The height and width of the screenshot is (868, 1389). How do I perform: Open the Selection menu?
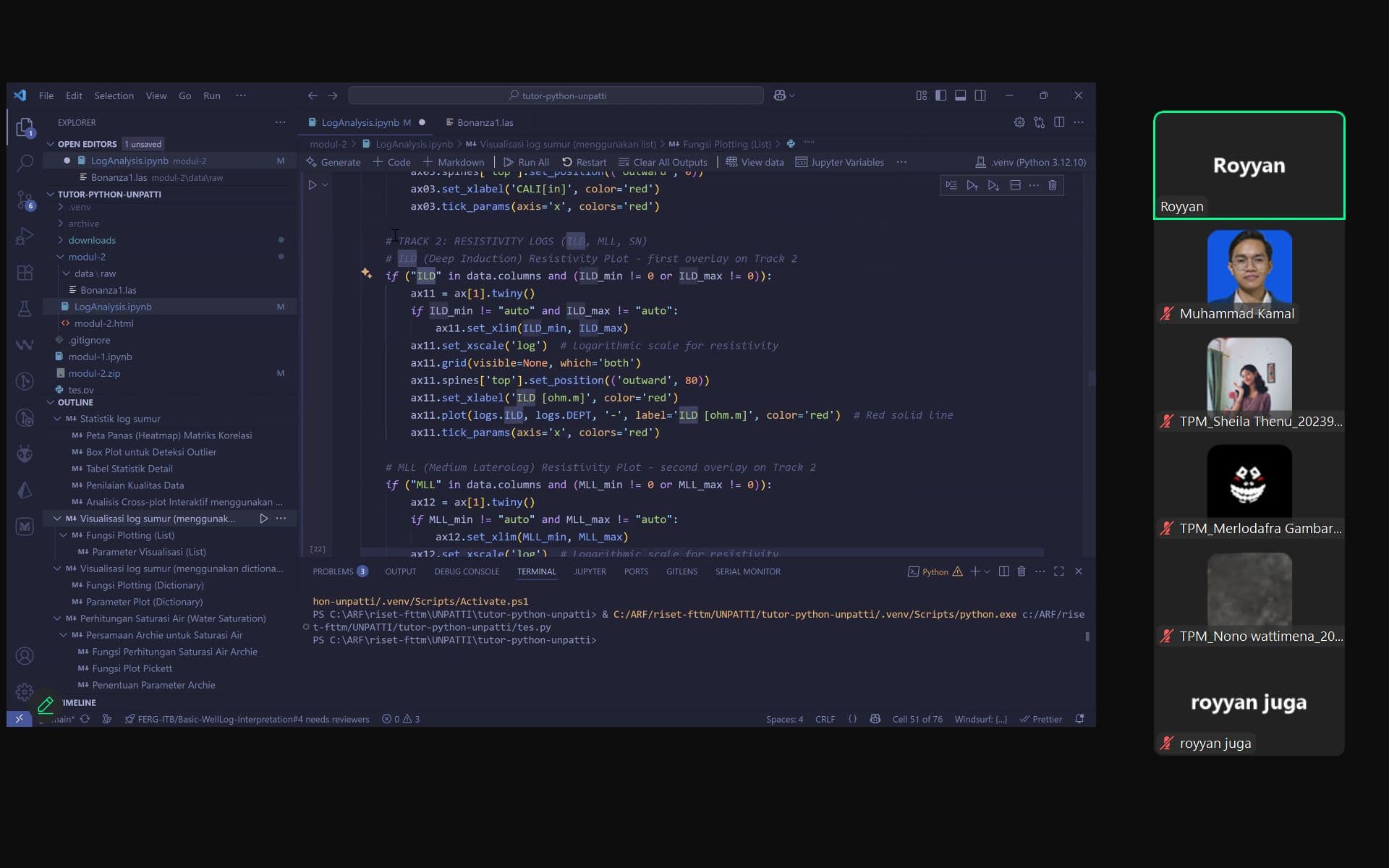pyautogui.click(x=114, y=95)
